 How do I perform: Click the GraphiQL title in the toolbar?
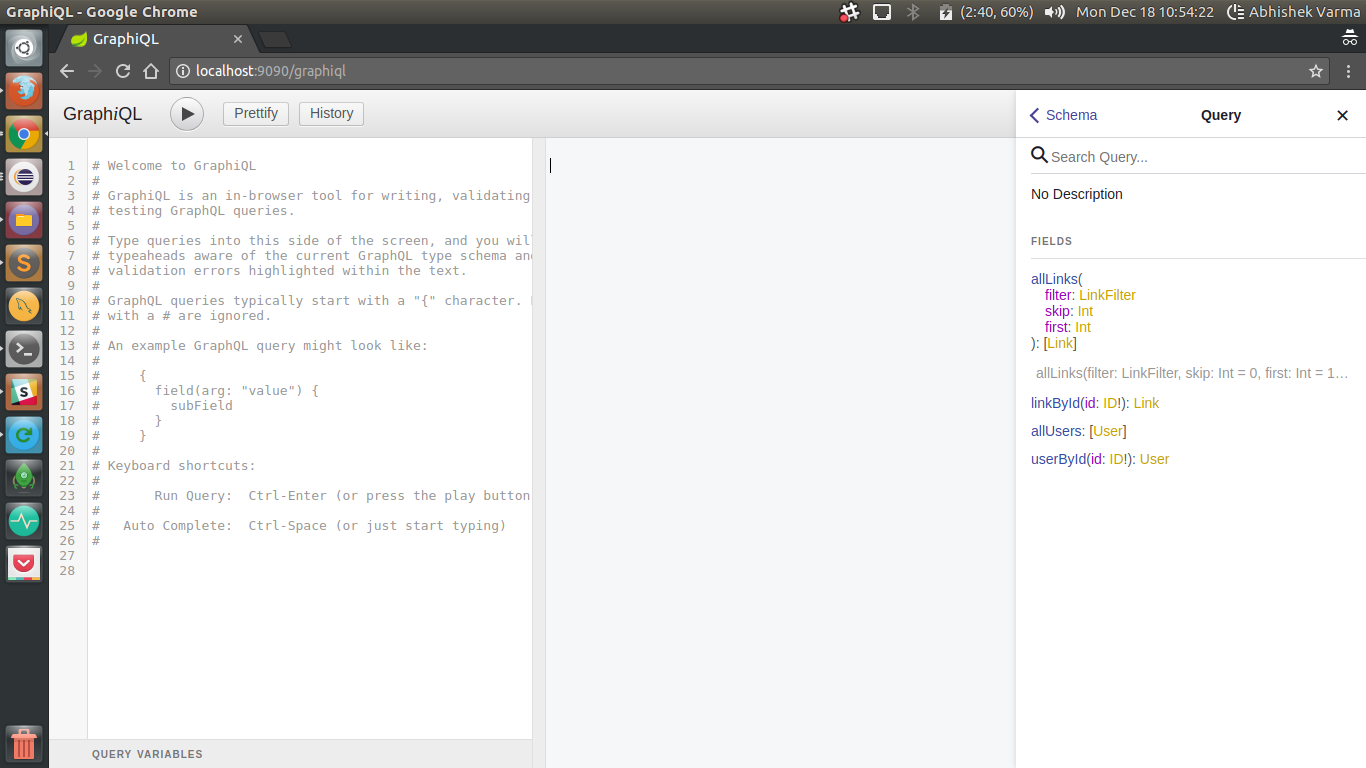pyautogui.click(x=102, y=114)
